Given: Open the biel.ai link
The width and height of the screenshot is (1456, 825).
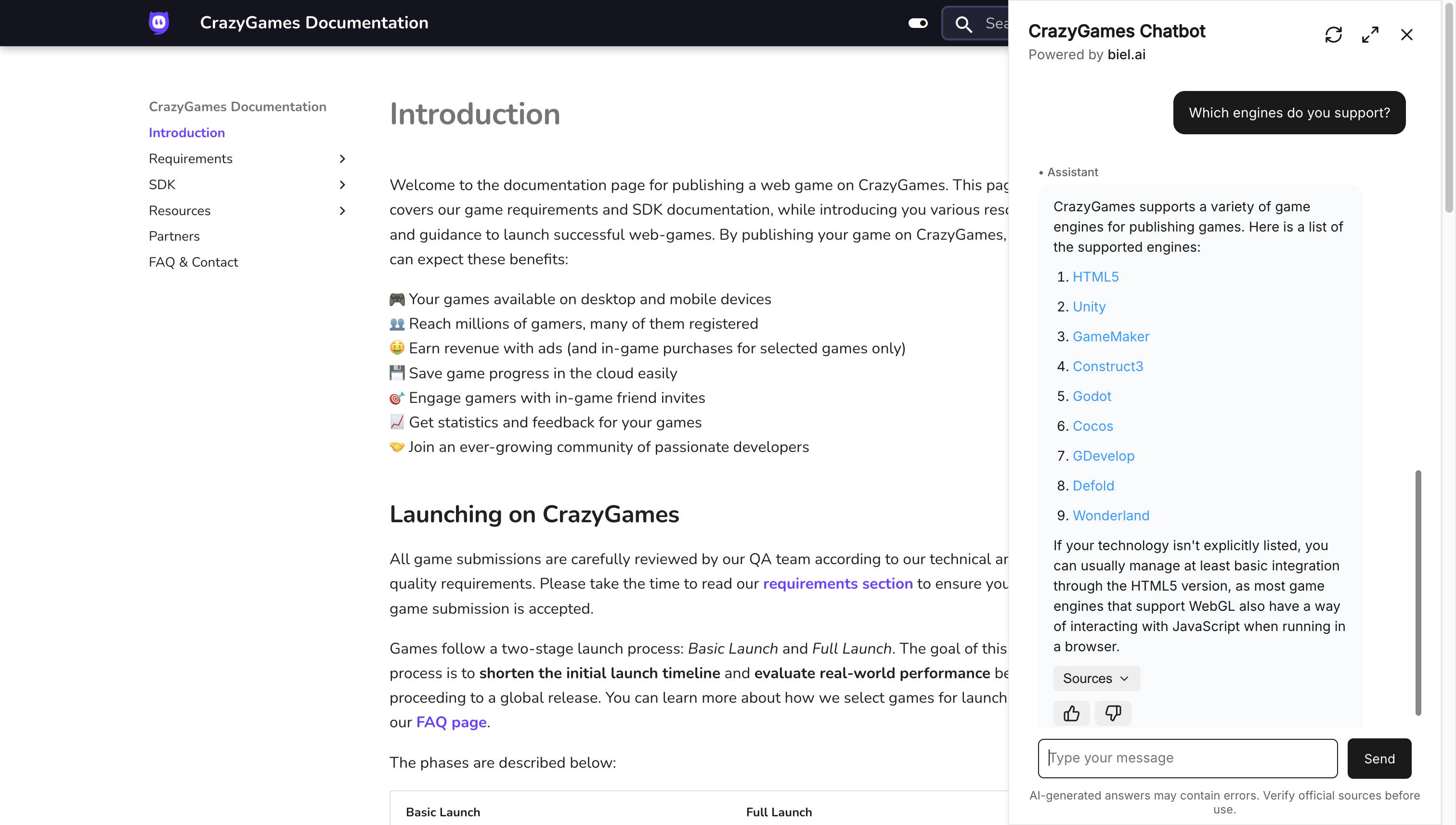Looking at the screenshot, I should (1126, 54).
